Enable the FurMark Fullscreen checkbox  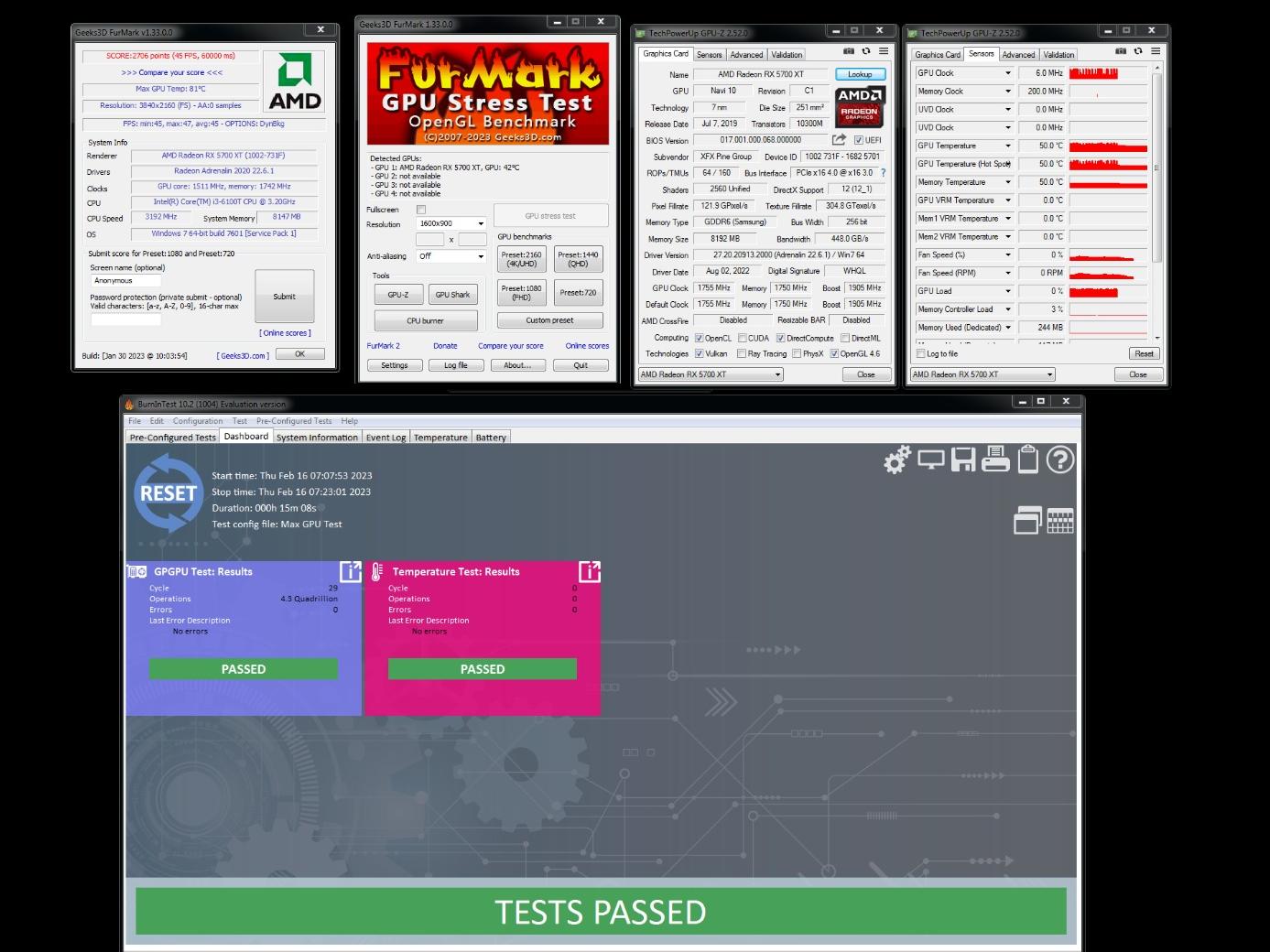(421, 210)
